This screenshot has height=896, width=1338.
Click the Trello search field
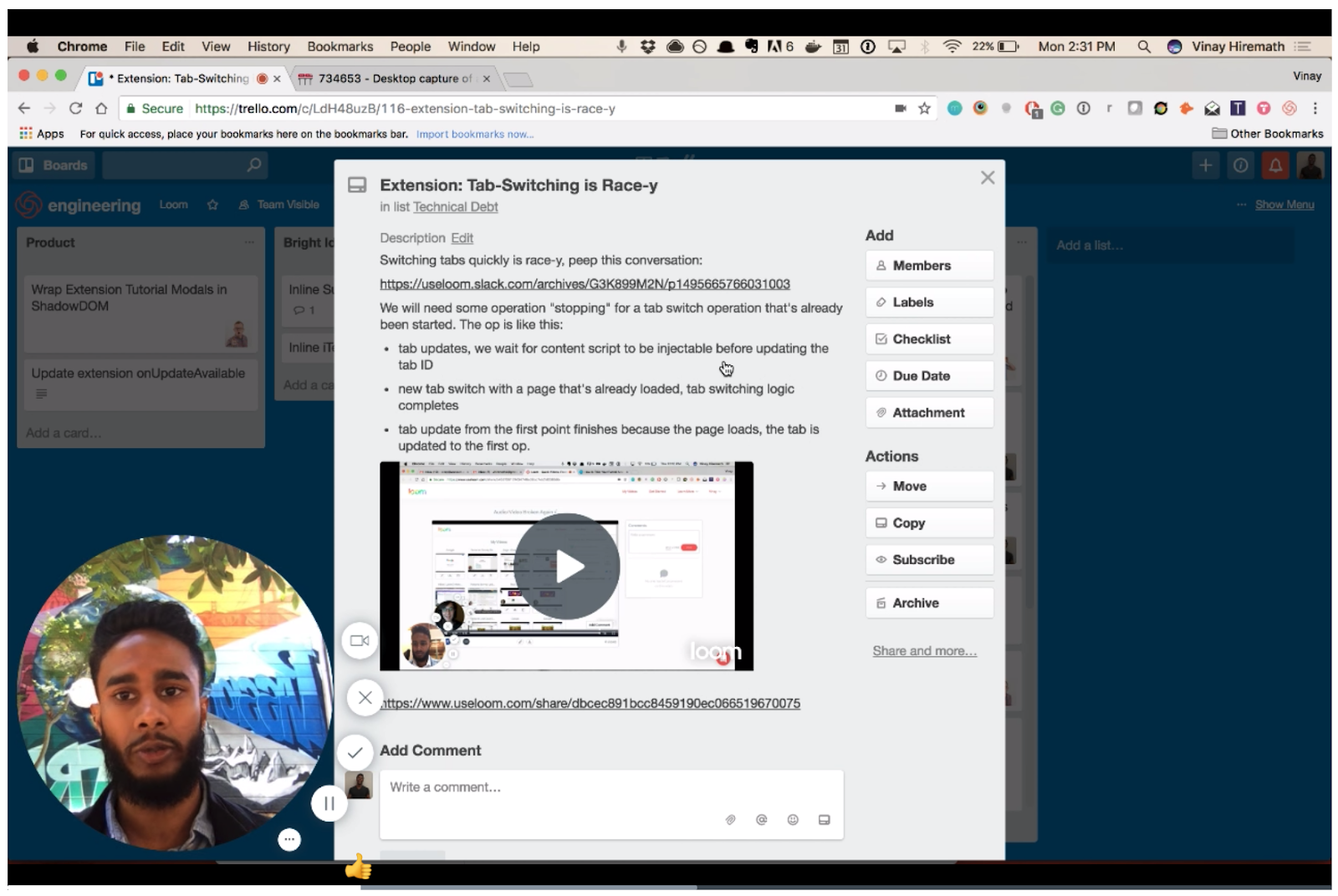[184, 165]
